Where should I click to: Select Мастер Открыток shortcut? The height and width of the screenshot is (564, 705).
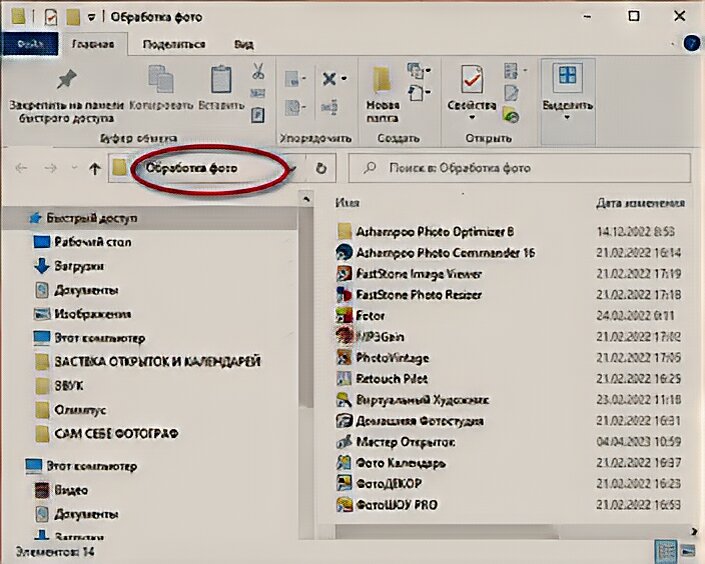point(395,442)
